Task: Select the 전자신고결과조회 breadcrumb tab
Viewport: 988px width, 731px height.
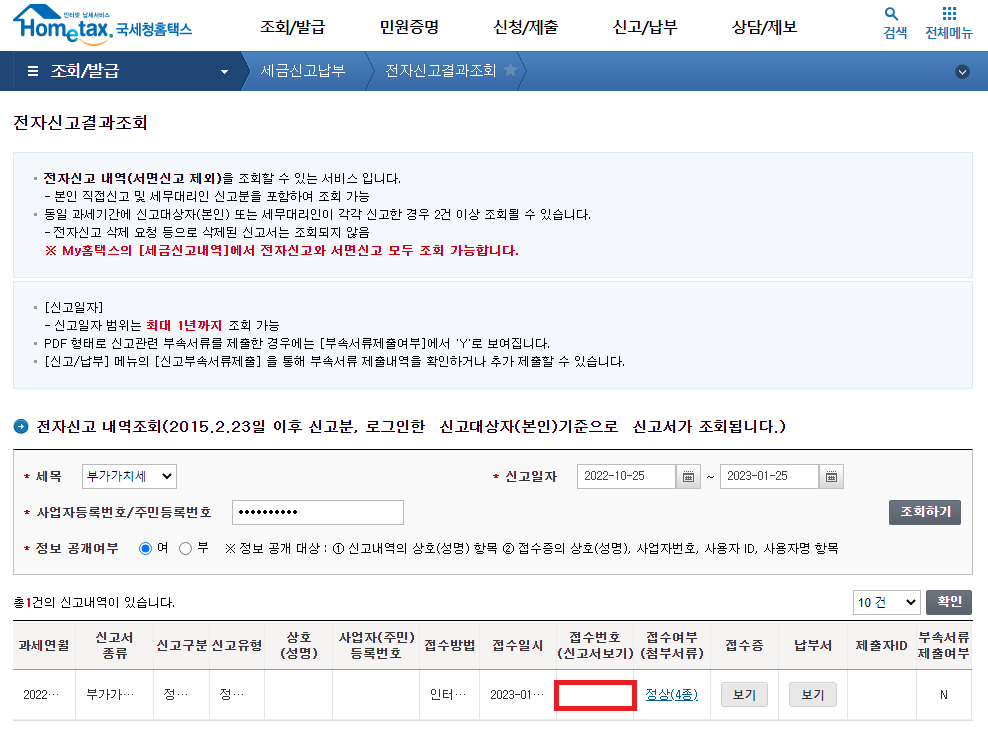Action: (440, 71)
